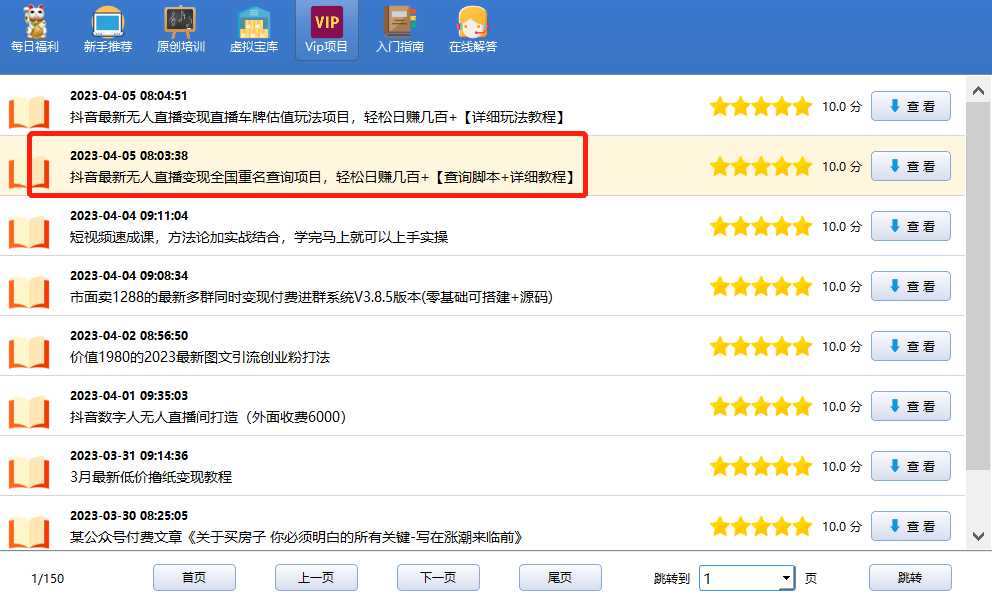Open title 短视频速成课，方法论加实战结合

coord(259,237)
